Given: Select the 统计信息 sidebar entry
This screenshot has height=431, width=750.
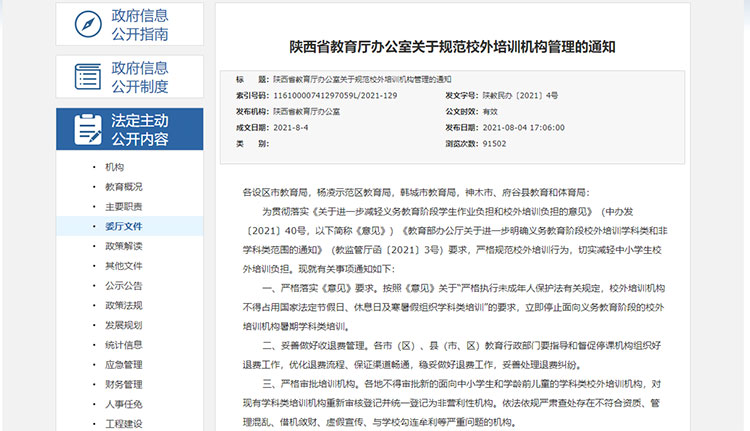Looking at the screenshot, I should (x=123, y=345).
